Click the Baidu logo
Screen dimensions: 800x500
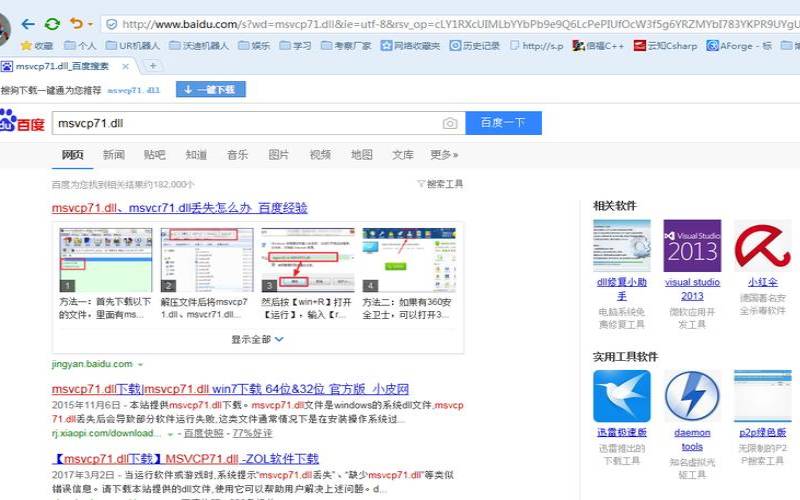pyautogui.click(x=22, y=121)
